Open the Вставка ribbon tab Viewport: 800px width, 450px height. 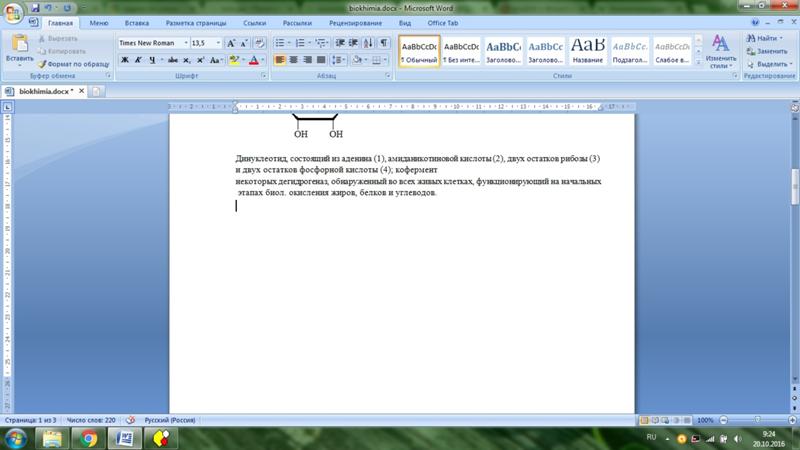click(137, 23)
